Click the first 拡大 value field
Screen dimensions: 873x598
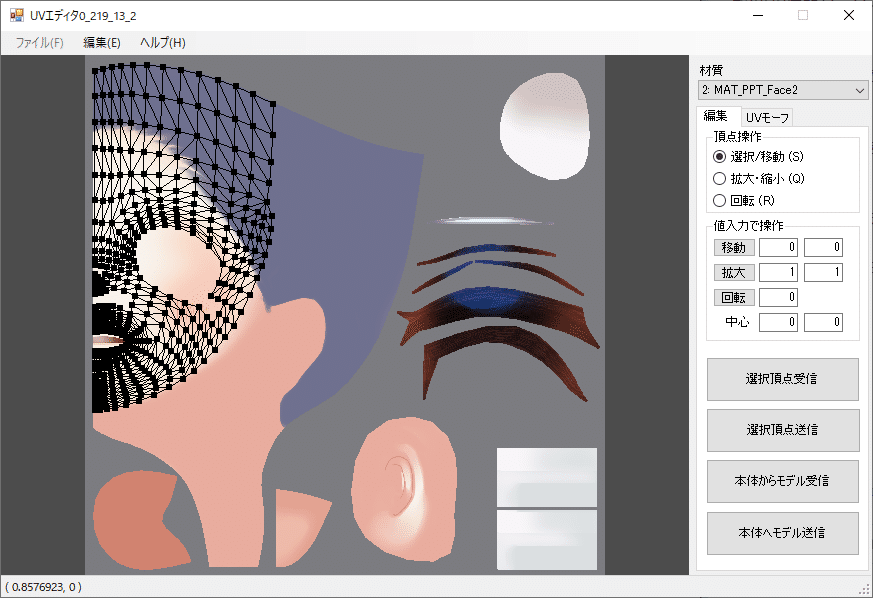778,272
